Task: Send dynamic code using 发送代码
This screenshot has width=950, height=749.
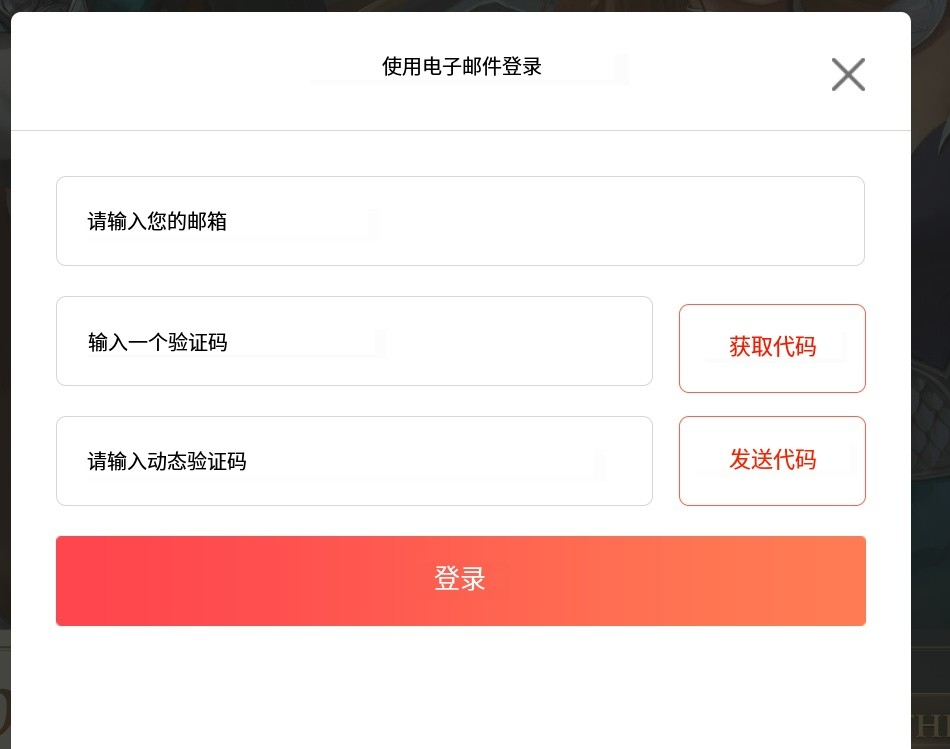Action: 772,461
